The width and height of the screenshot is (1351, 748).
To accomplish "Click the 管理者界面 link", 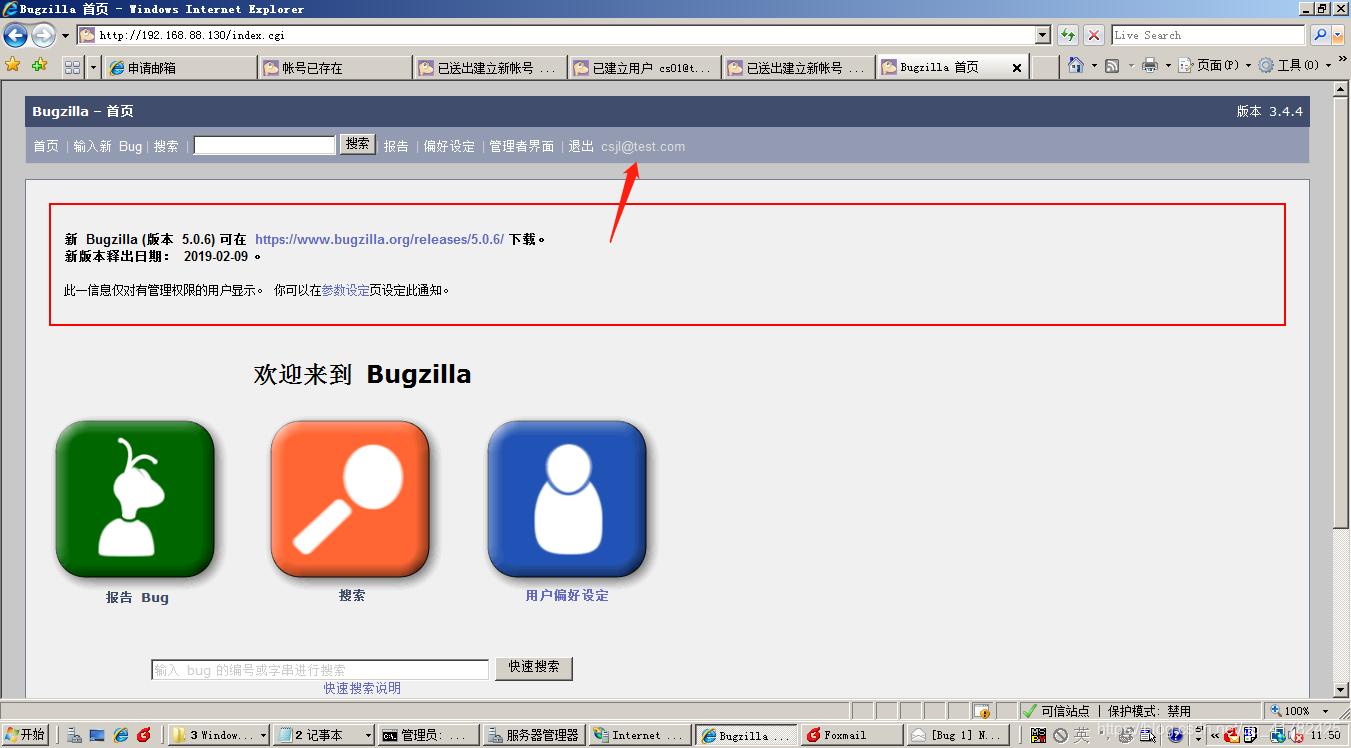I will [x=521, y=146].
